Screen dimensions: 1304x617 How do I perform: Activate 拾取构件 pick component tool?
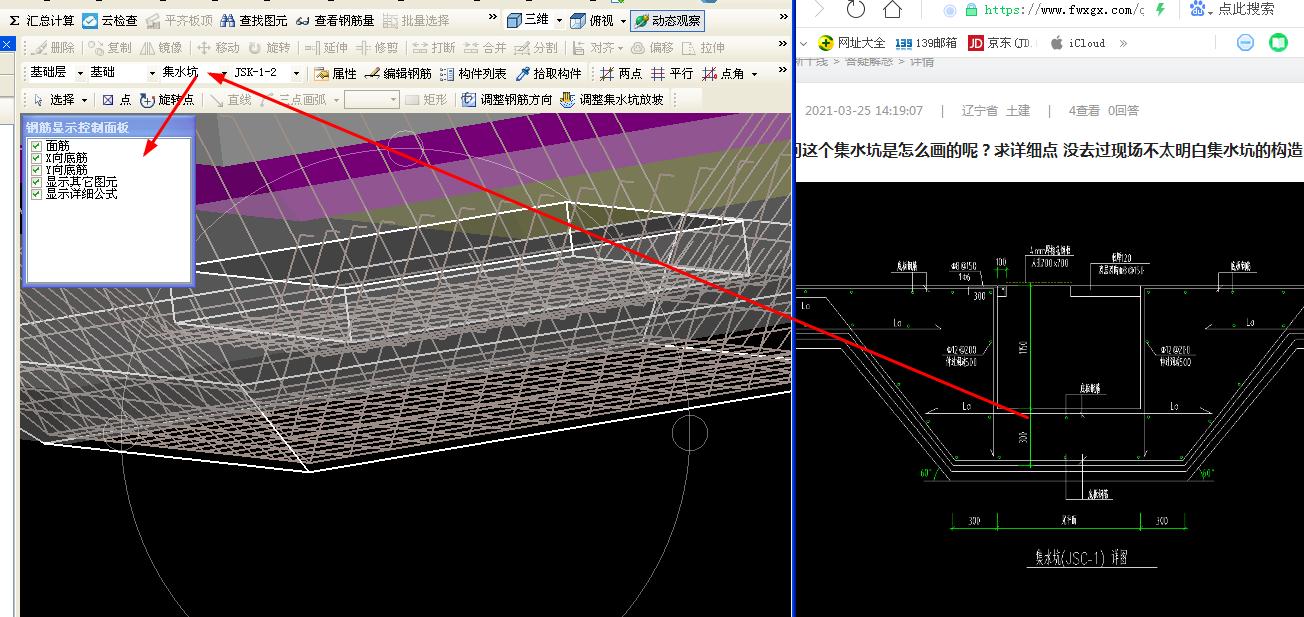(548, 73)
